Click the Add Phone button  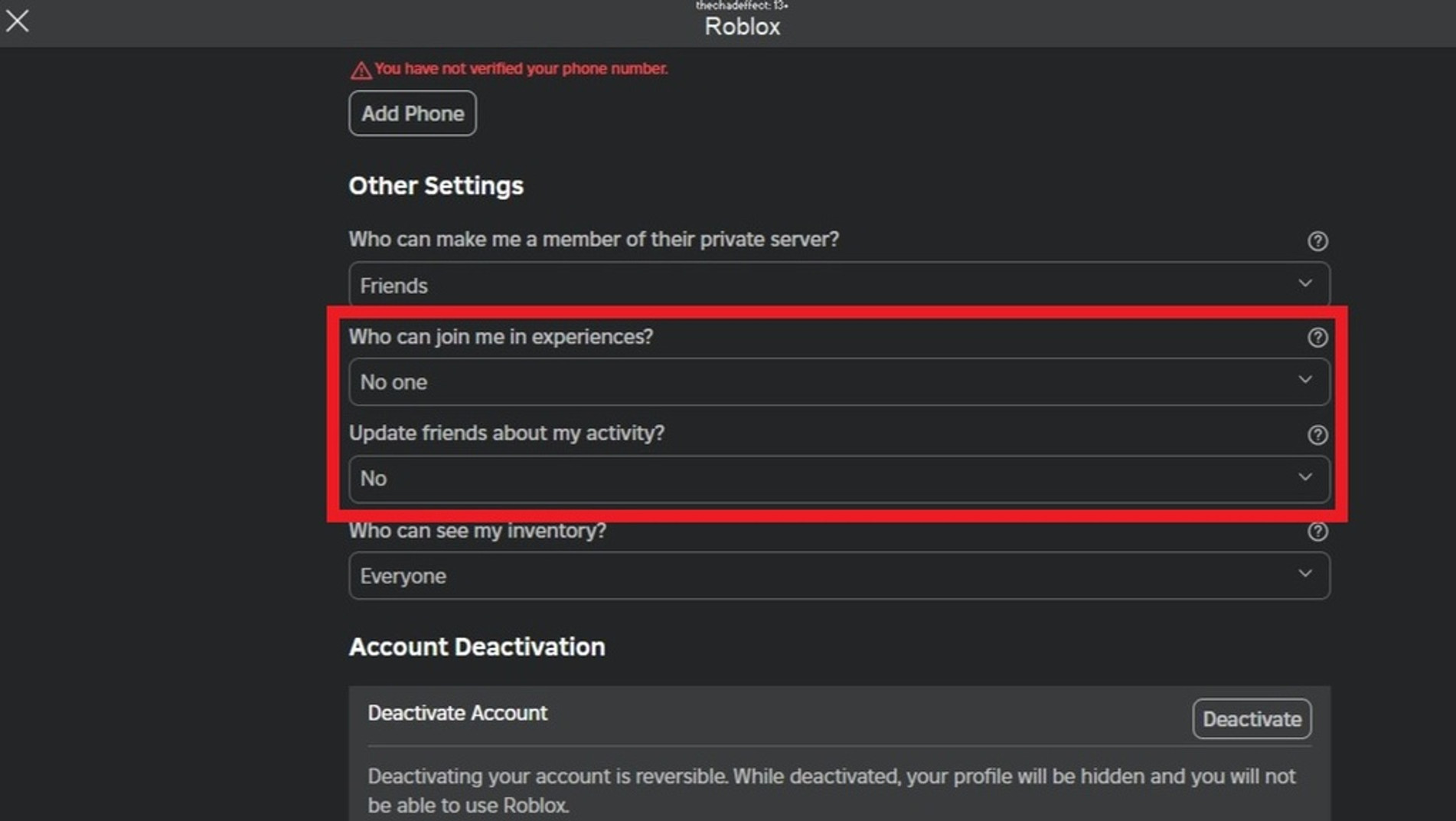pos(413,113)
